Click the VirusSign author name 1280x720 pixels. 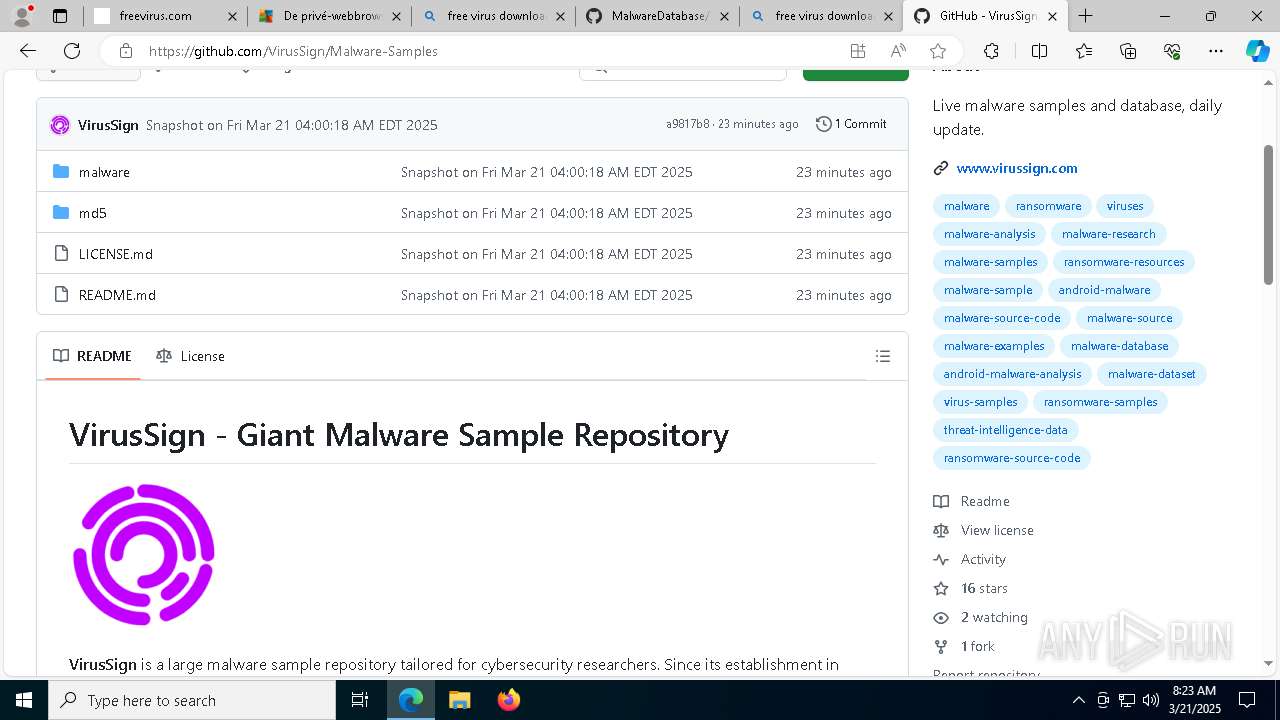108,125
